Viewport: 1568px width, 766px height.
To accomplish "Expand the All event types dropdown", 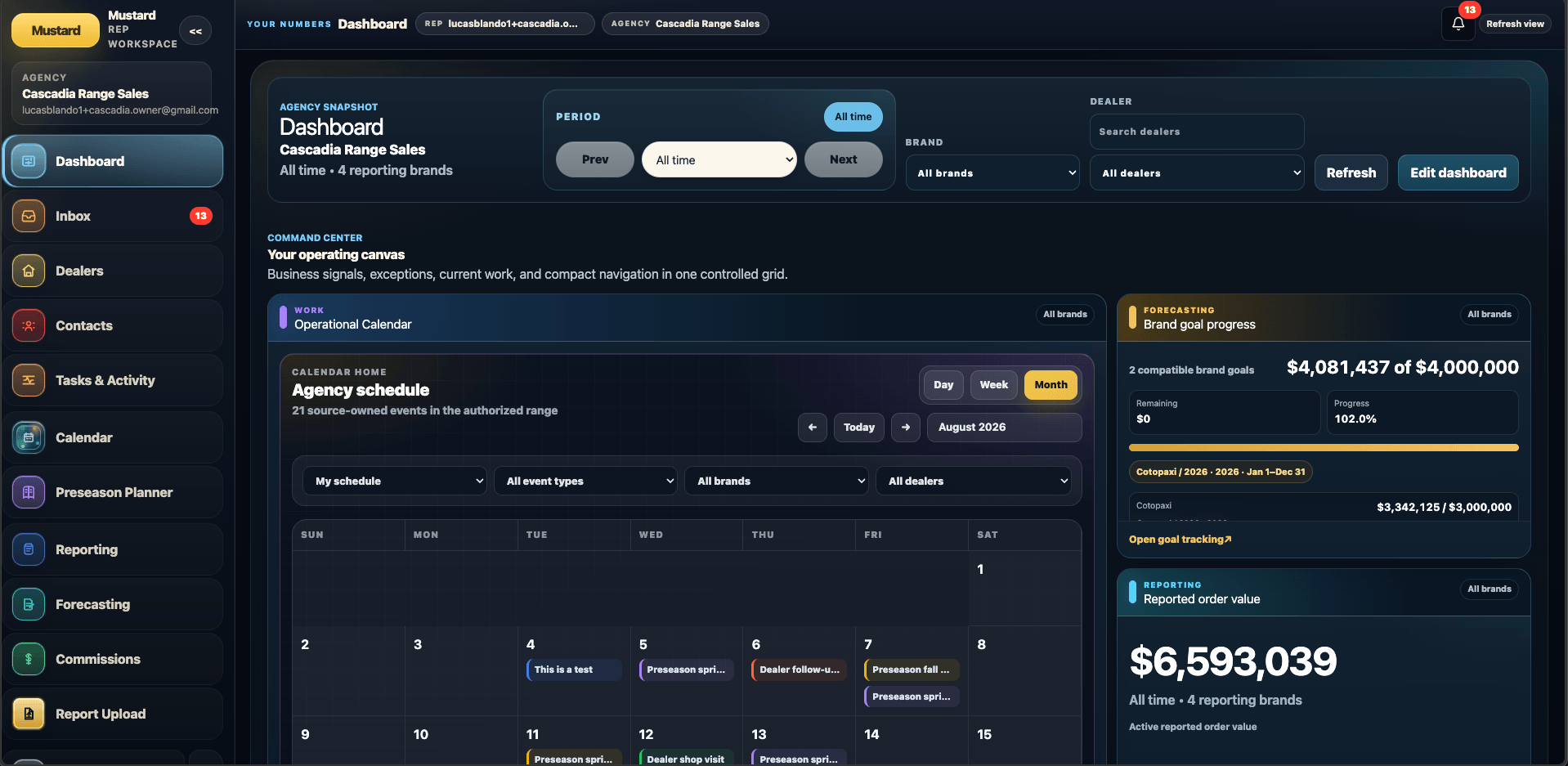I will tap(585, 481).
